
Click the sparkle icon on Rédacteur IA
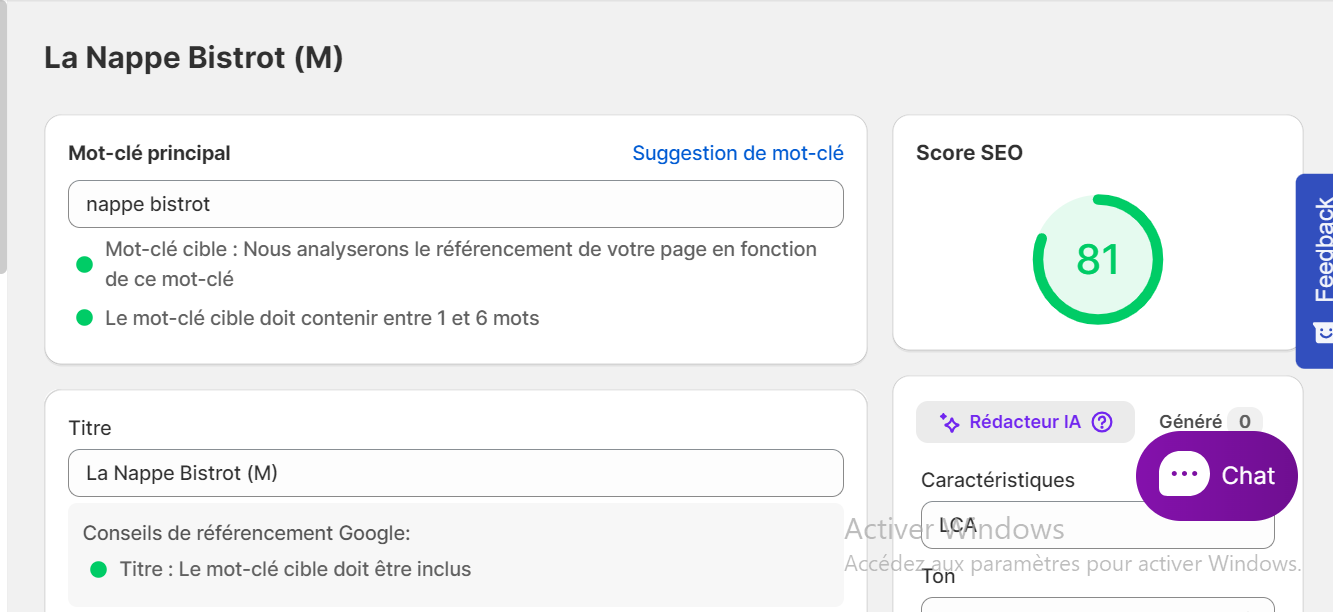tap(949, 422)
